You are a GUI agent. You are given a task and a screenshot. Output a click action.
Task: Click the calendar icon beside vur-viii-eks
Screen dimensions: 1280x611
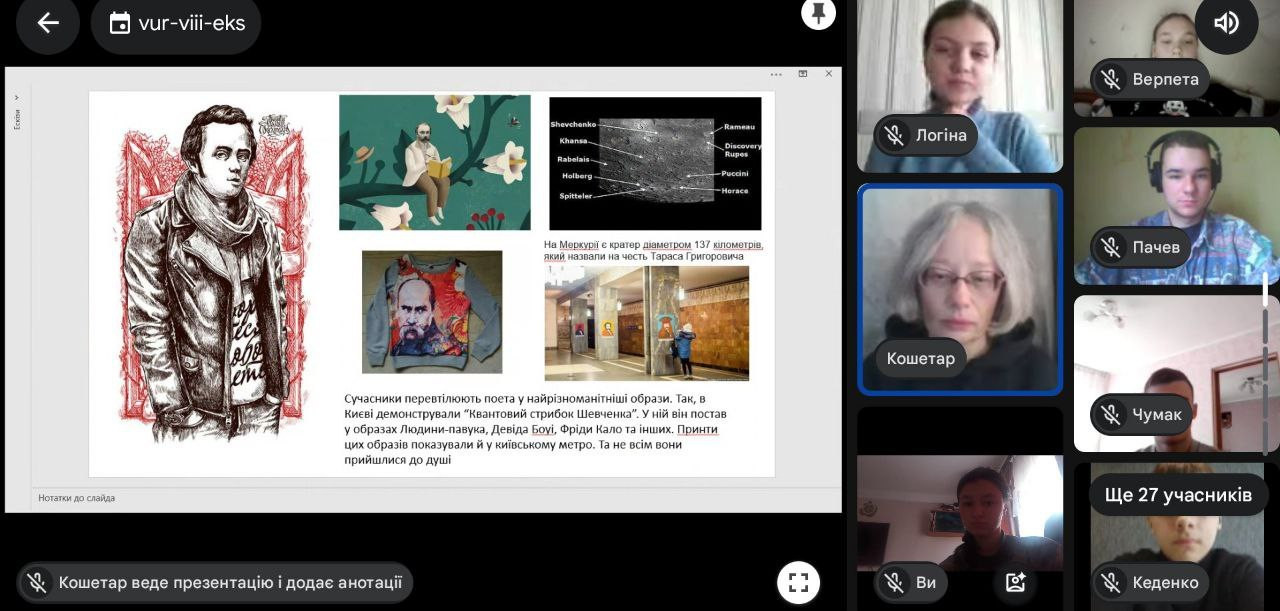pos(120,23)
